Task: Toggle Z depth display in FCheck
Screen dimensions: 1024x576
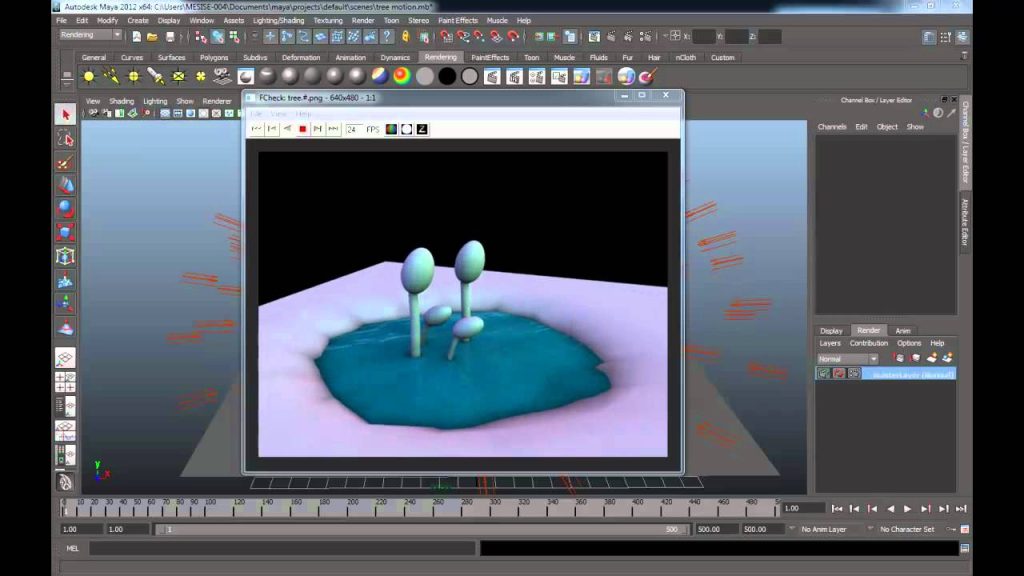Action: [x=423, y=129]
